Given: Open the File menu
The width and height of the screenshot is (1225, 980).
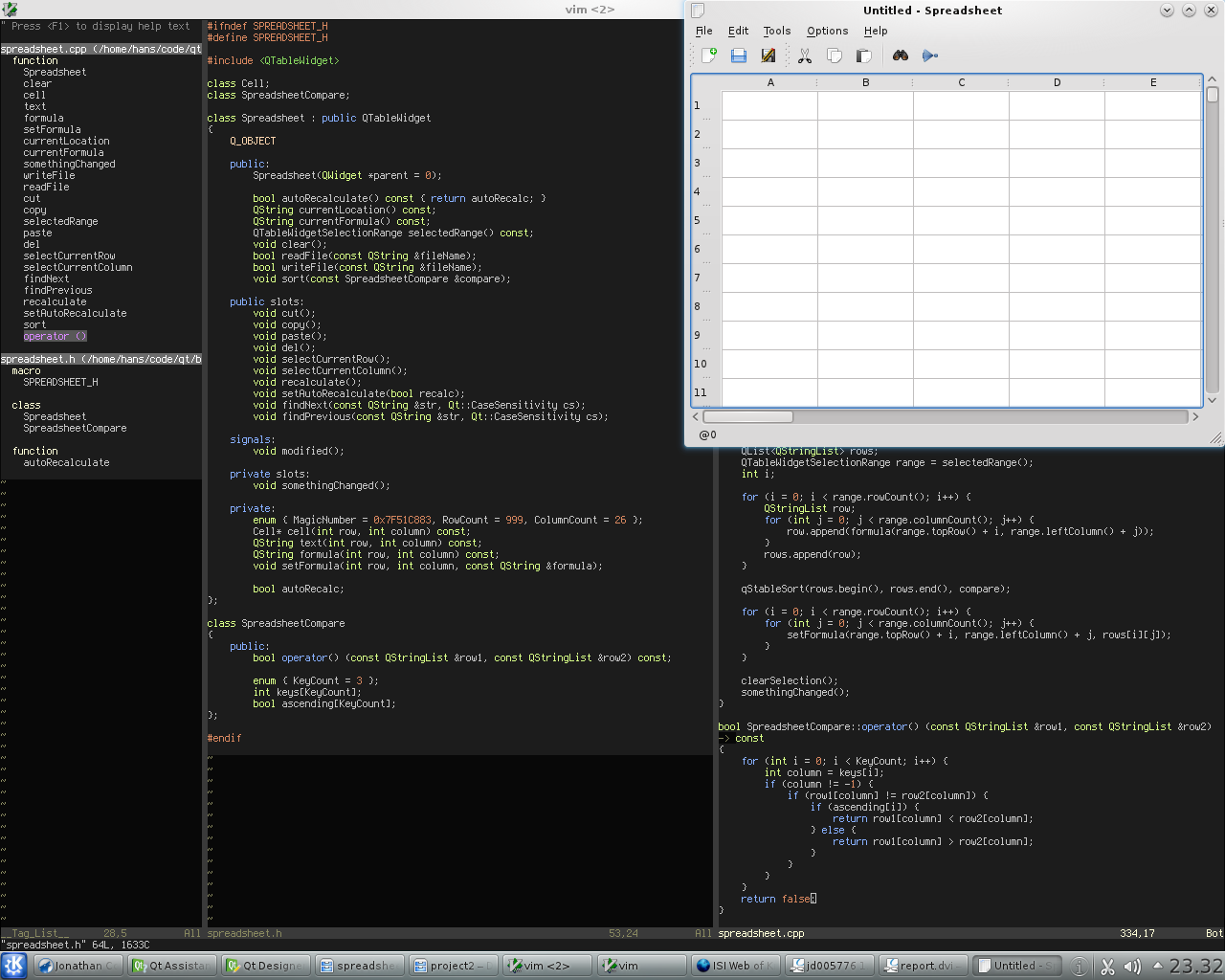Looking at the screenshot, I should 703,31.
